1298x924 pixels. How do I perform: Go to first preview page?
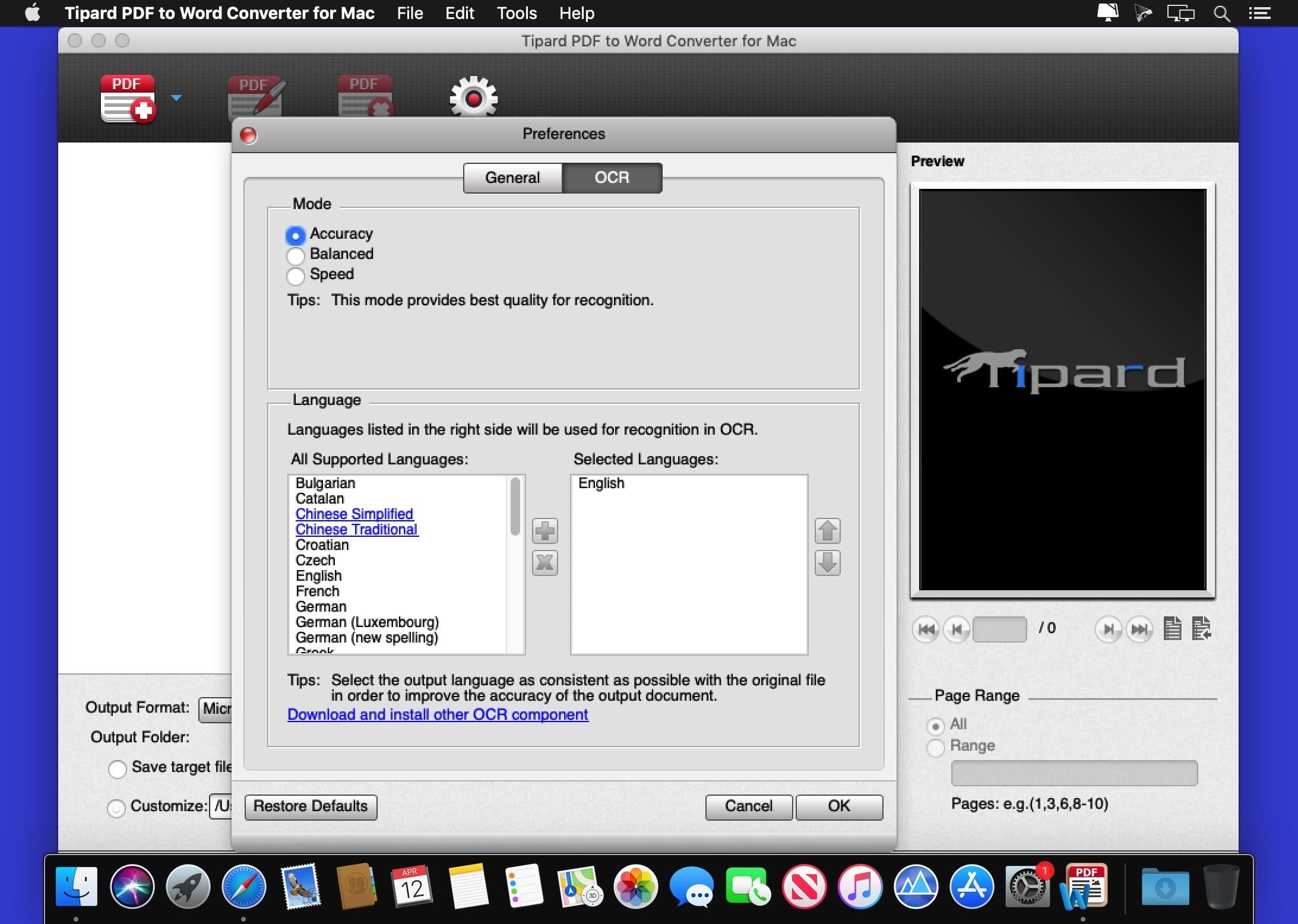click(x=926, y=629)
